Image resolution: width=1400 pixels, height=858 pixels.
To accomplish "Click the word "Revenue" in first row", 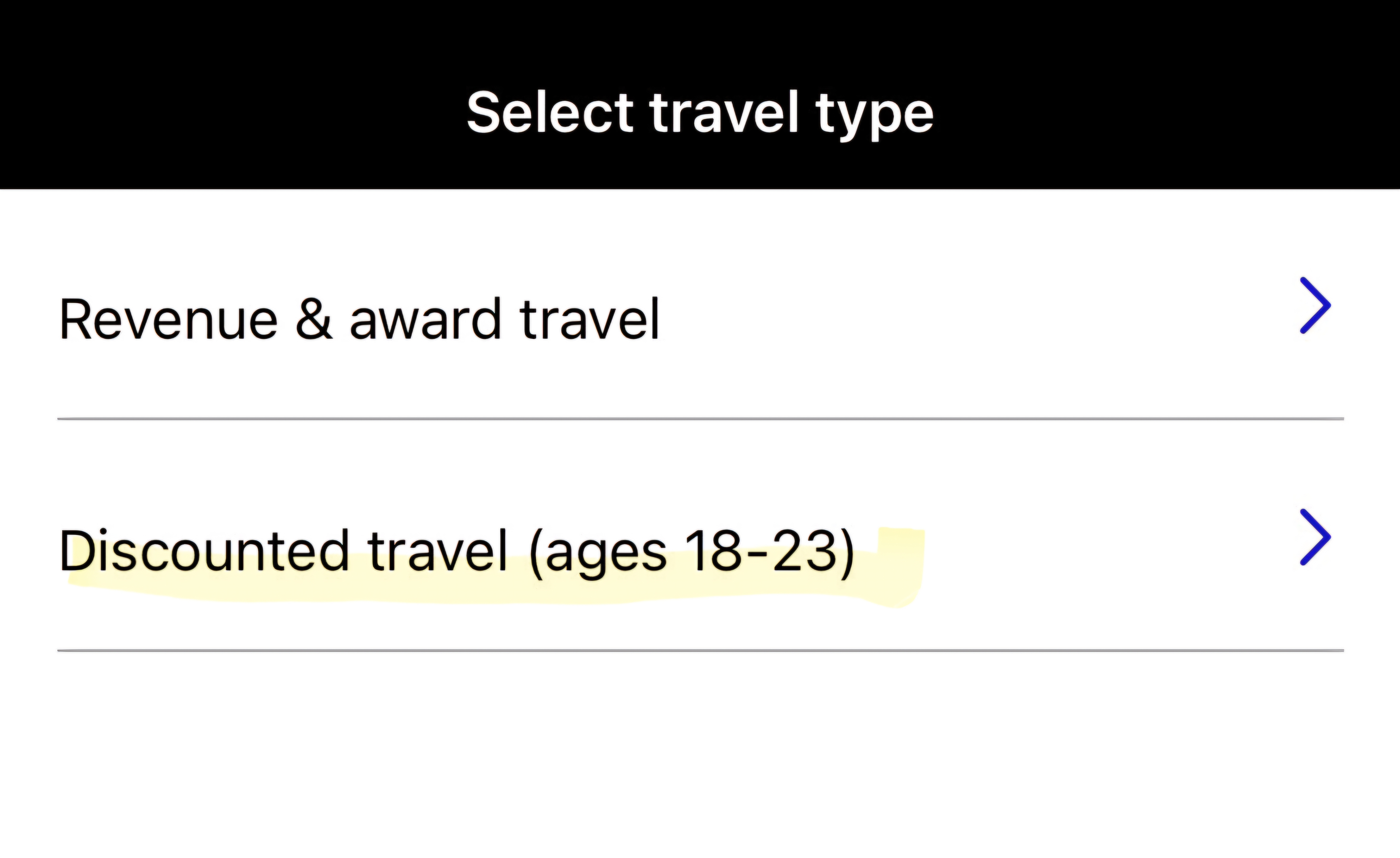I will 169,319.
